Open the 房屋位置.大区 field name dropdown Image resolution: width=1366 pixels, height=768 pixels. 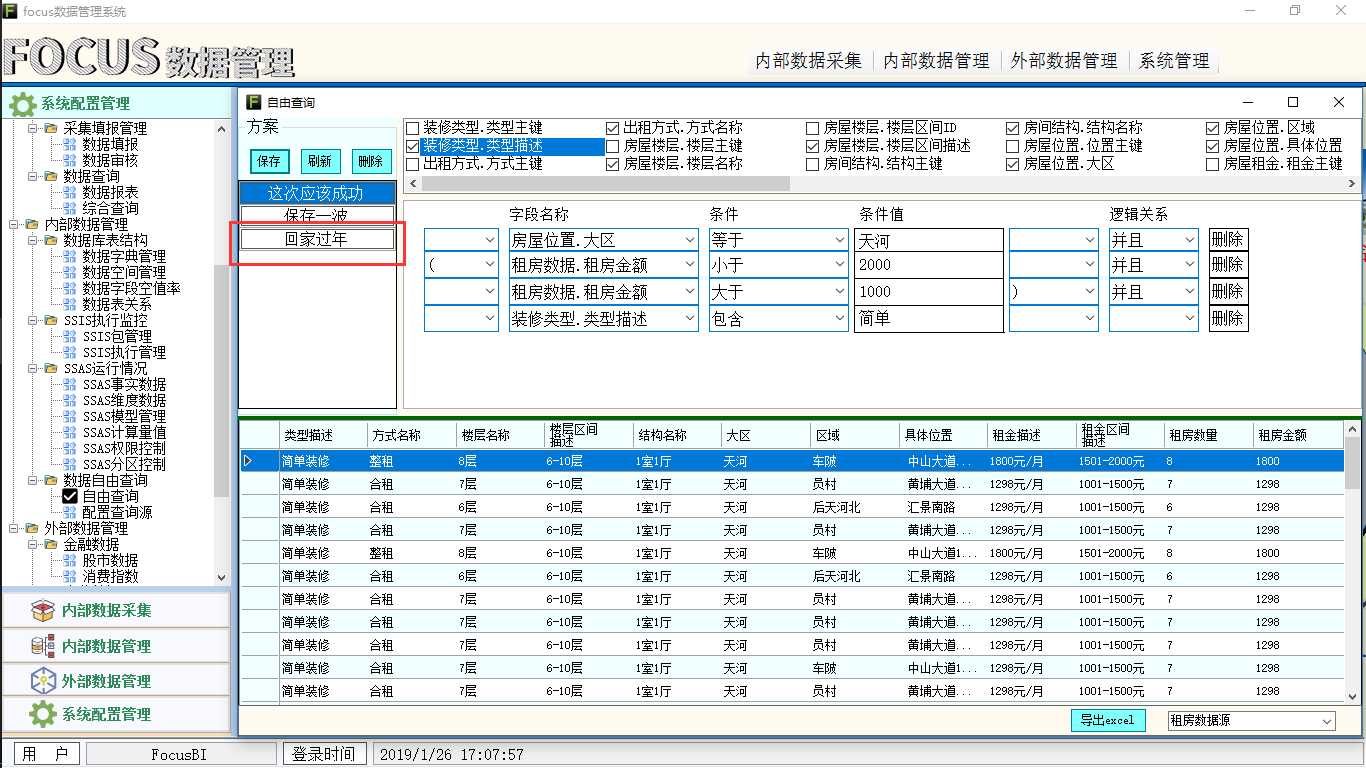[690, 240]
